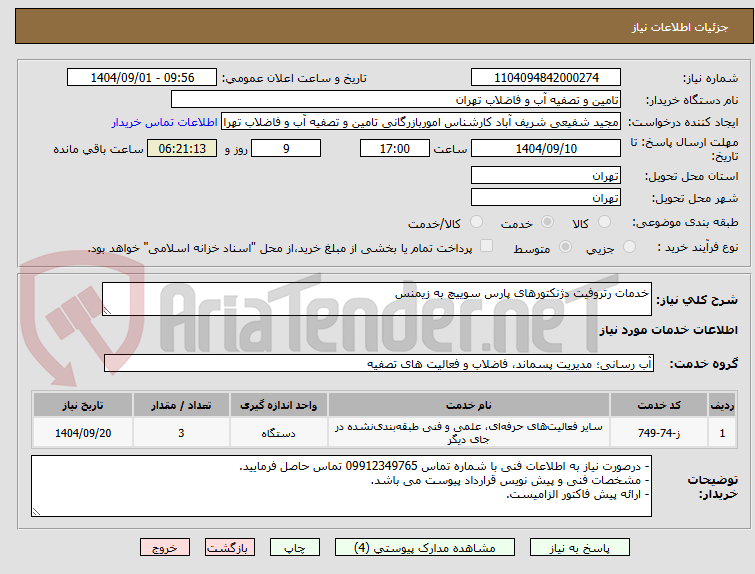Click the request creator name field
This screenshot has height=574, width=755.
click(x=421, y=122)
